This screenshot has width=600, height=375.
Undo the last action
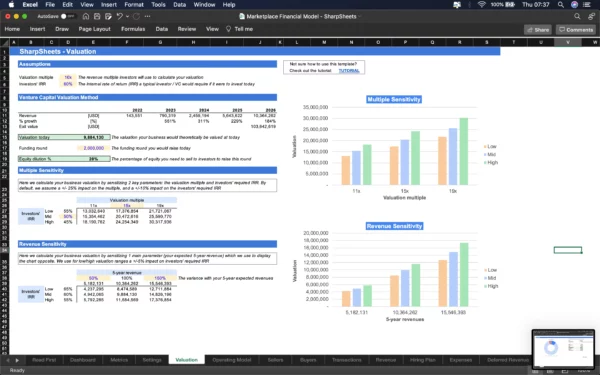(x=120, y=16)
